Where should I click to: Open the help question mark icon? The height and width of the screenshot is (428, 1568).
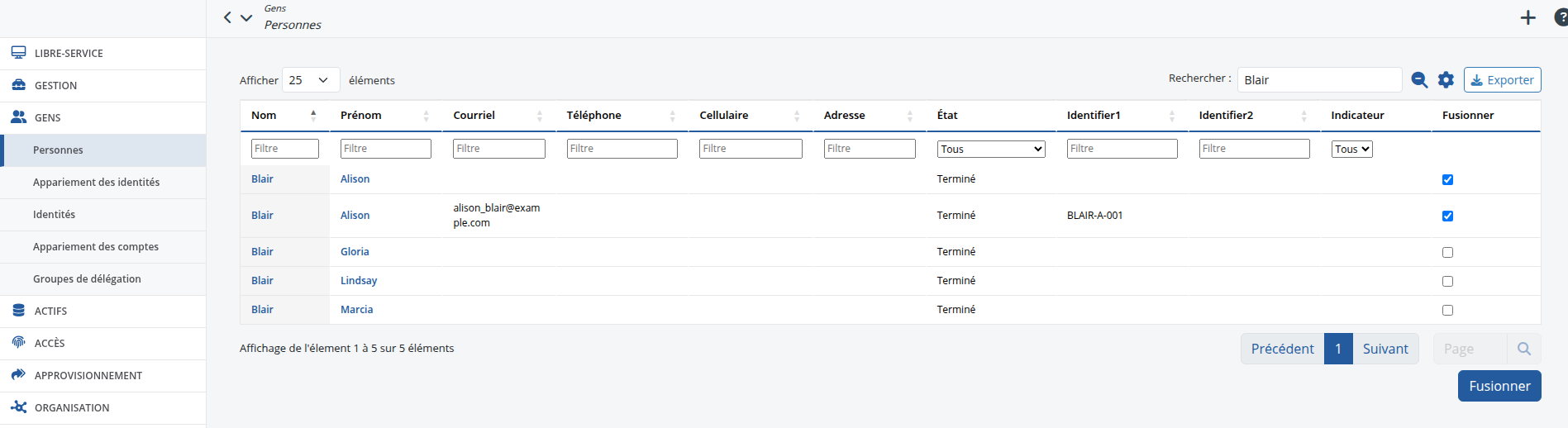click(1561, 17)
